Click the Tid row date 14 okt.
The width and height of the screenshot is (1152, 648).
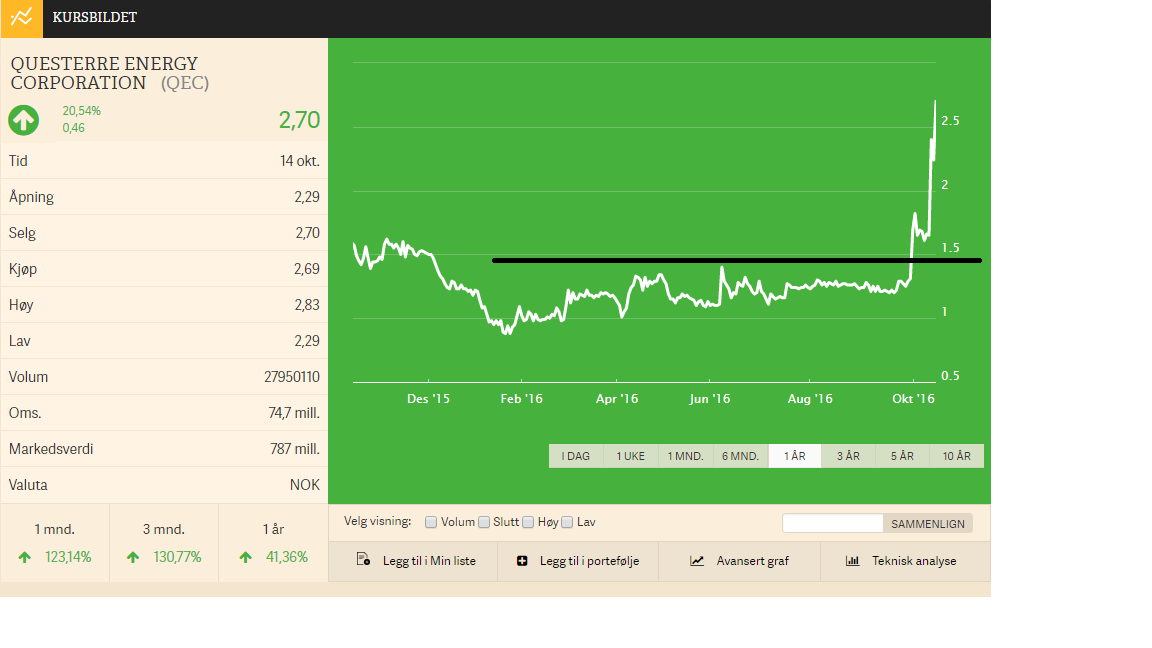tap(300, 161)
